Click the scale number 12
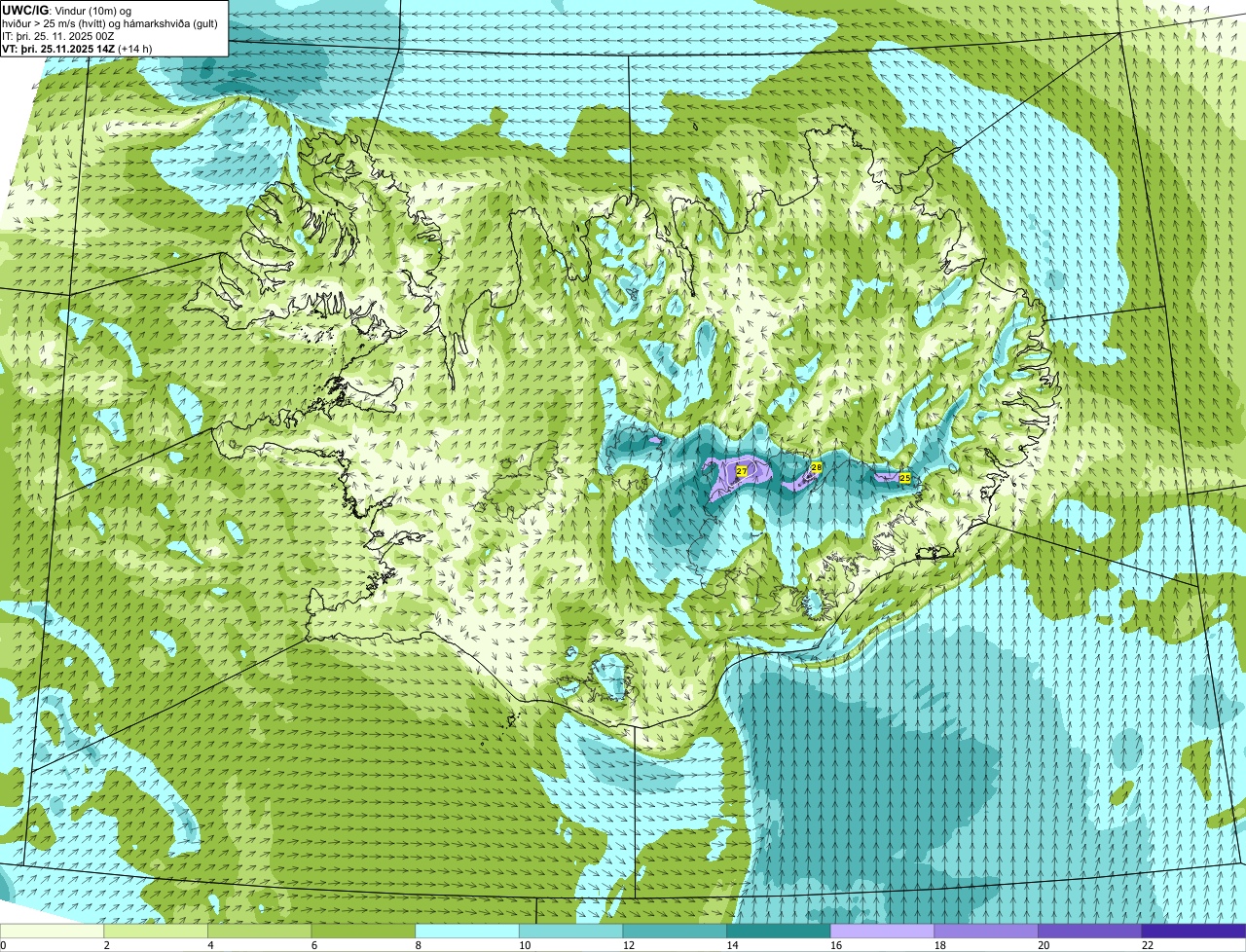The width and height of the screenshot is (1246, 952). pos(629,945)
